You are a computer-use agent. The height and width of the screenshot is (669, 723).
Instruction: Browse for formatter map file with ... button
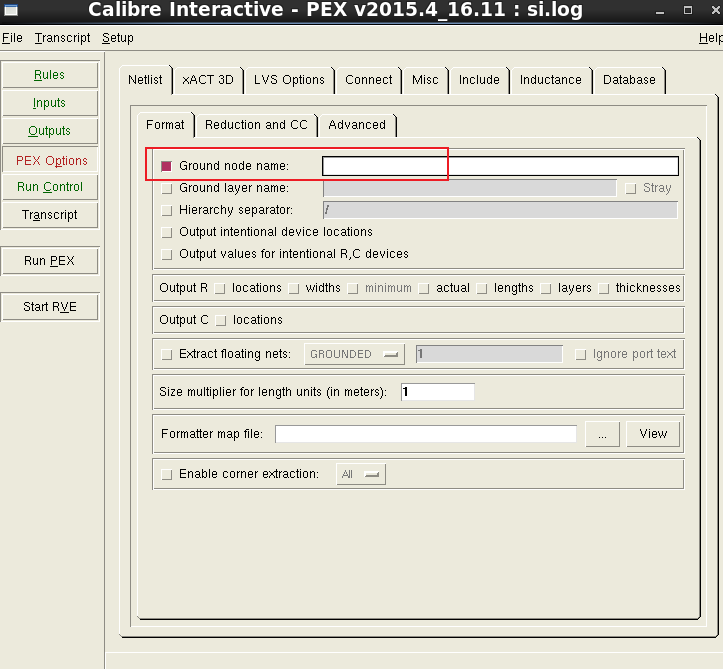(602, 434)
